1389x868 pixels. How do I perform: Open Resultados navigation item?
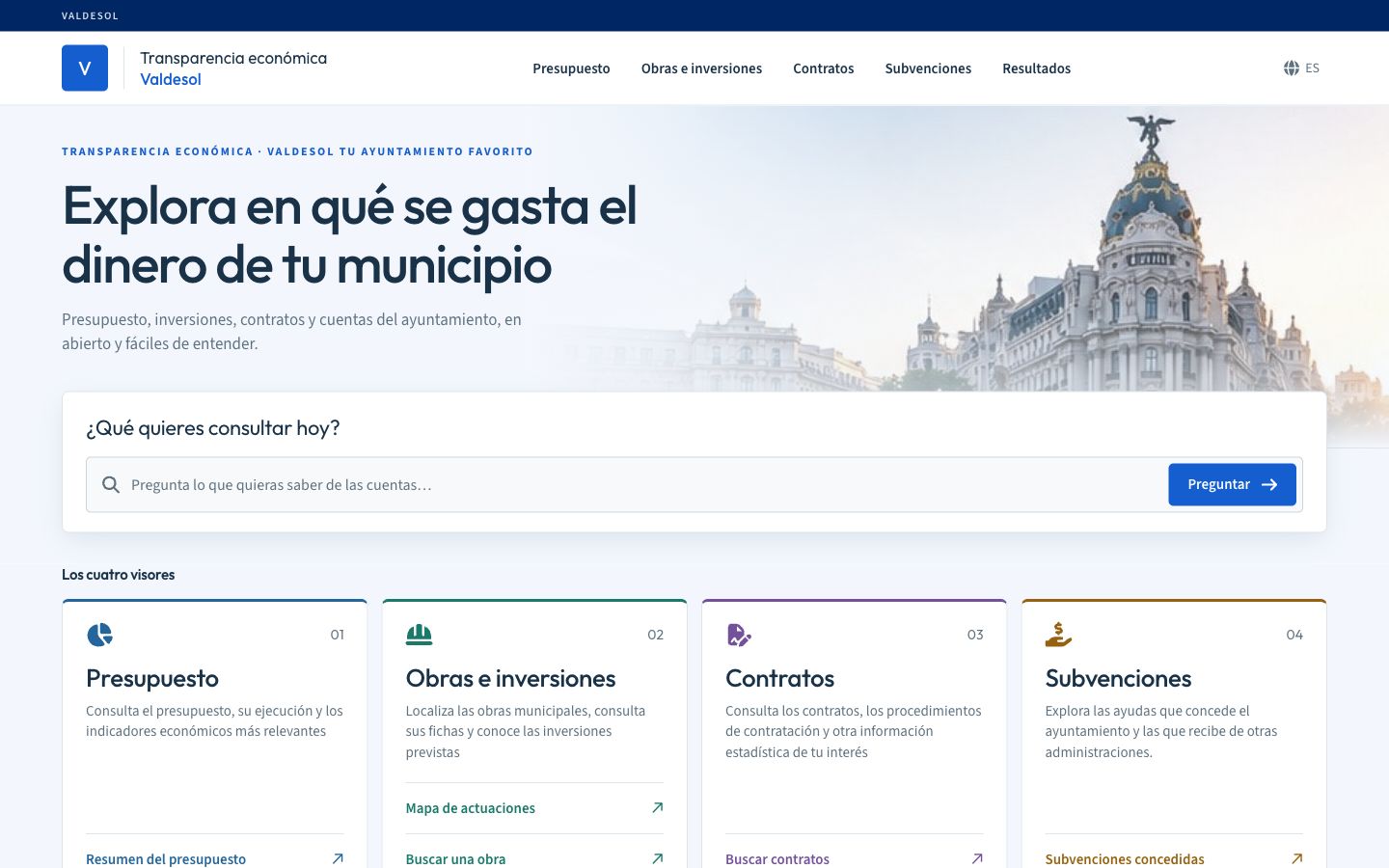[x=1036, y=68]
